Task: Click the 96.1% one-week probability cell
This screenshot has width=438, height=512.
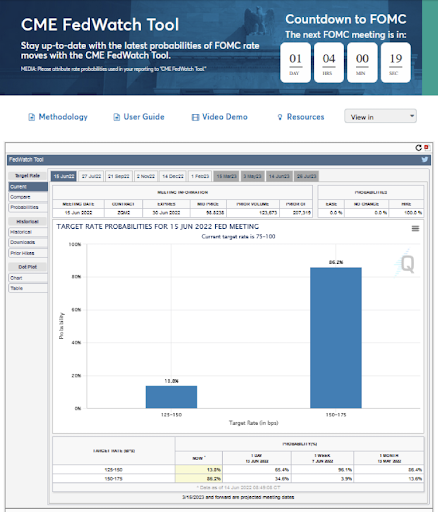Action: click(x=323, y=469)
